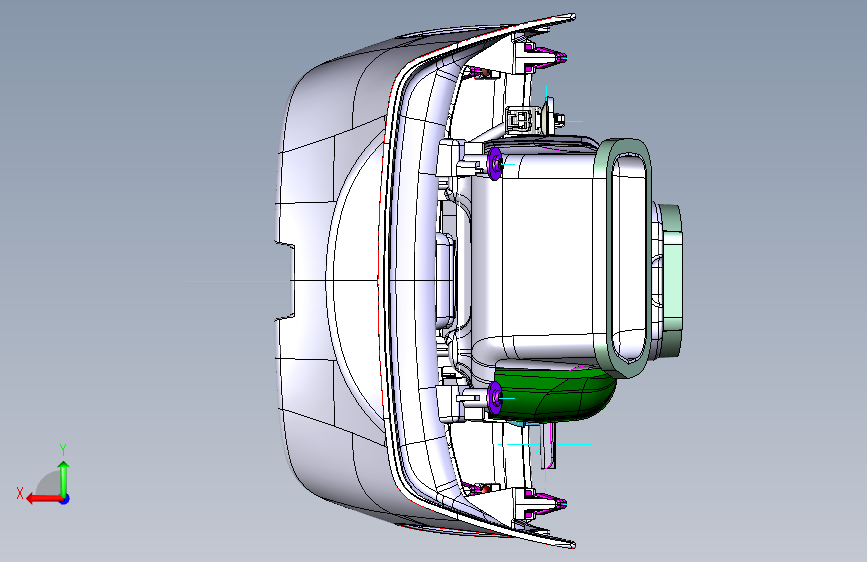Select the upper purple bolt washer
Screen dimensions: 867x562
click(x=494, y=163)
